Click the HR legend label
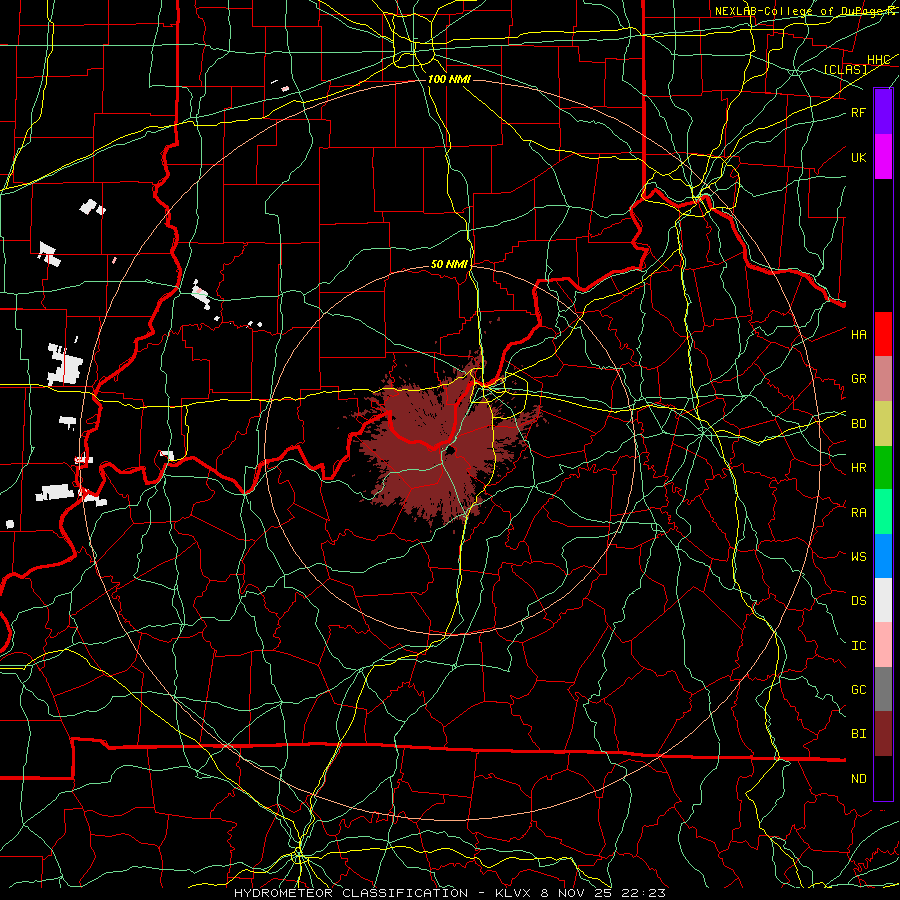This screenshot has height=900, width=900. 858,468
